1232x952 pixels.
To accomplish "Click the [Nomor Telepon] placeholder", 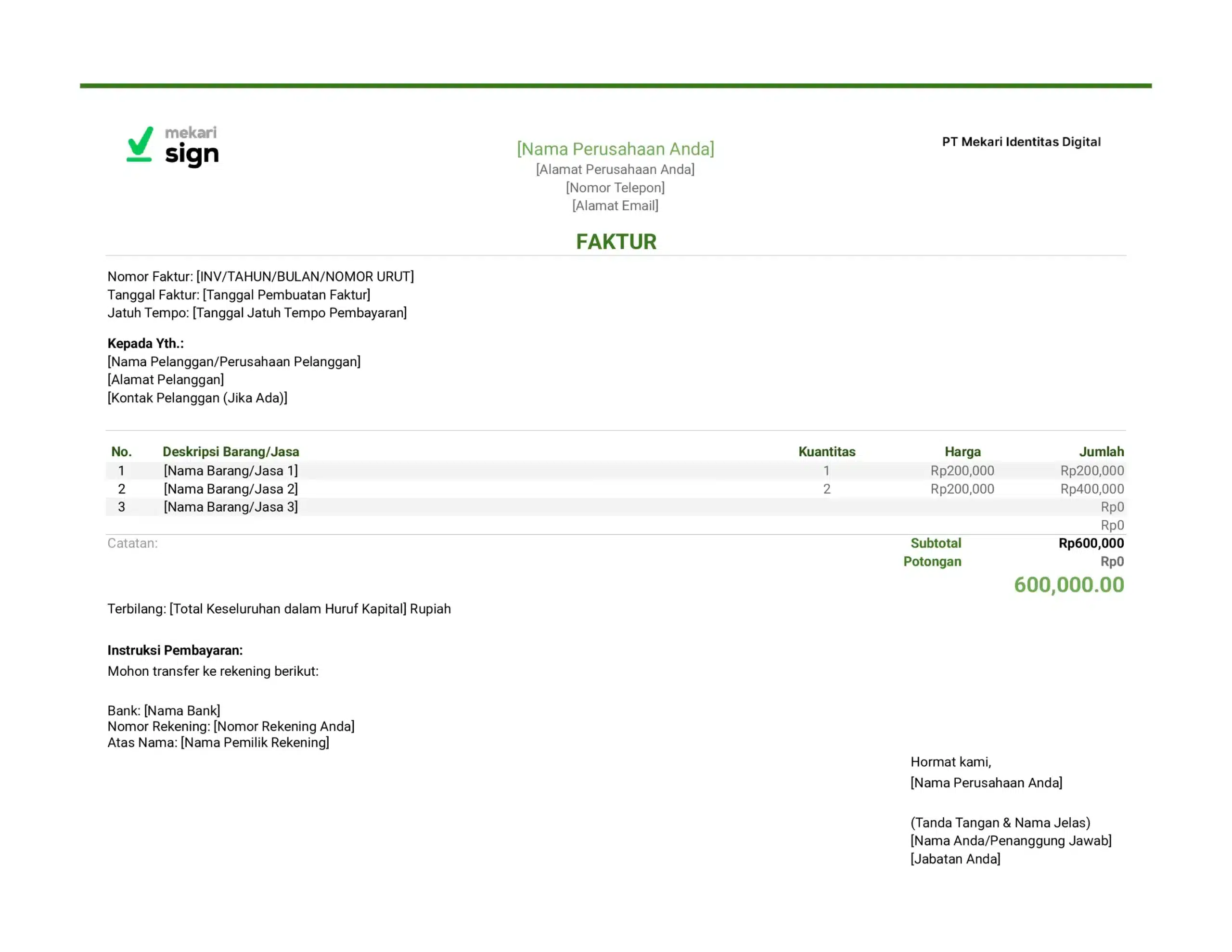I will coord(615,187).
